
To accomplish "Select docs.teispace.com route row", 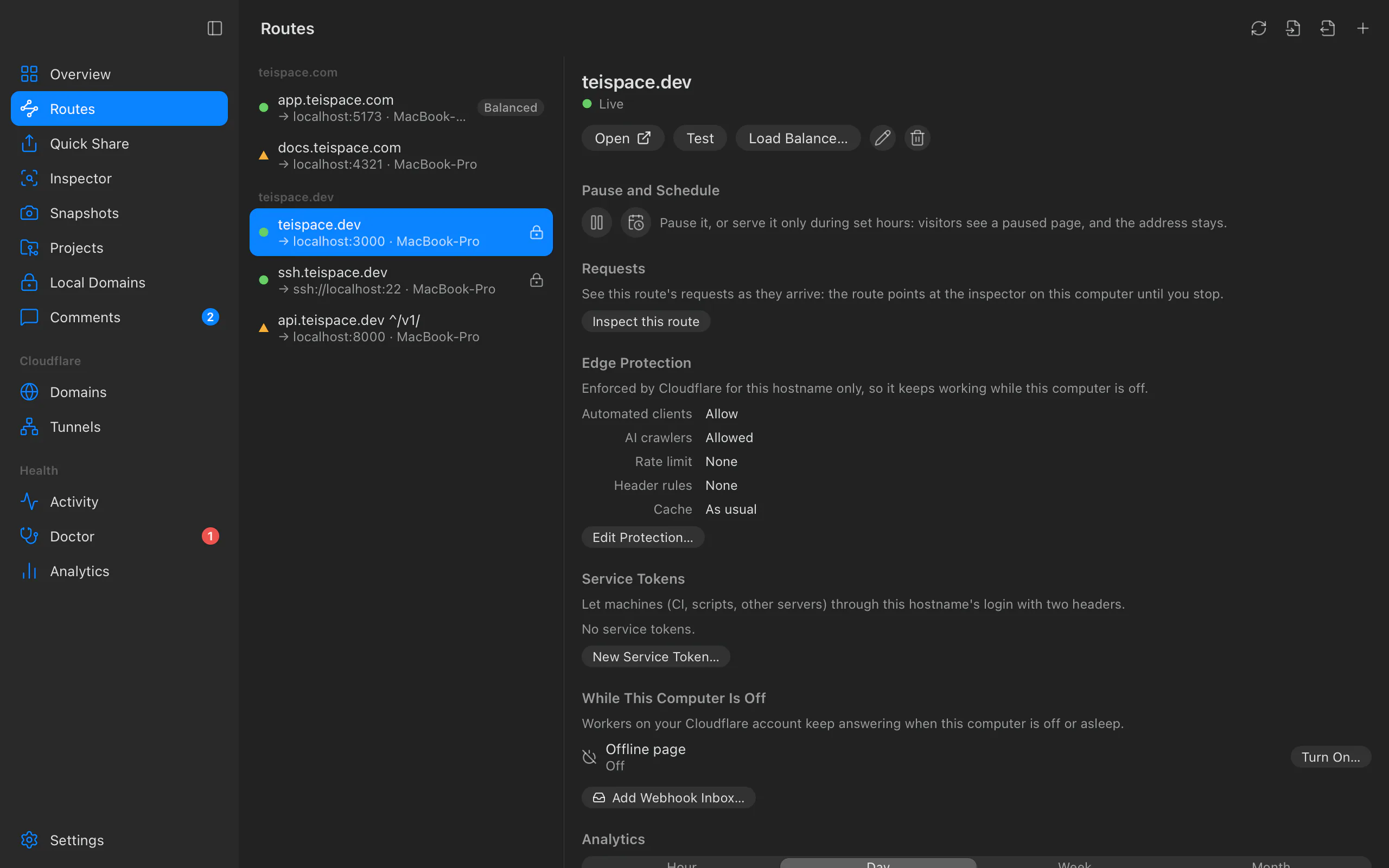I will pyautogui.click(x=401, y=156).
